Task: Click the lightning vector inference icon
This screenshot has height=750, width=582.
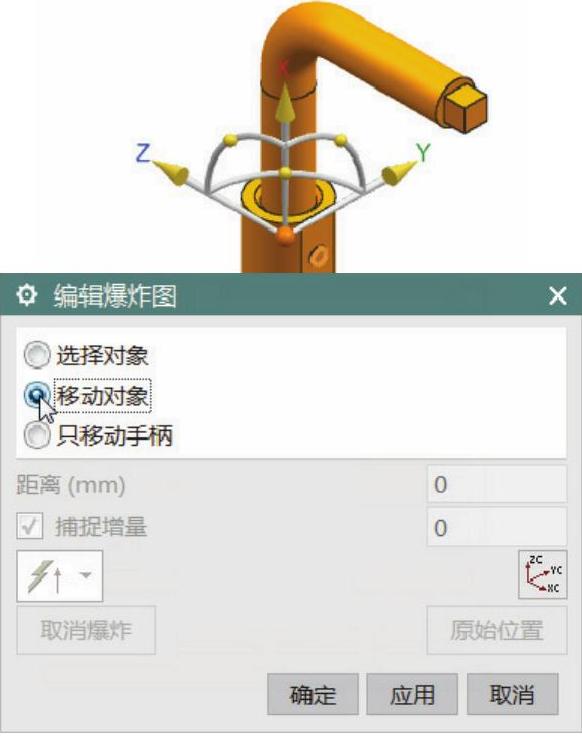Action: coord(45,576)
